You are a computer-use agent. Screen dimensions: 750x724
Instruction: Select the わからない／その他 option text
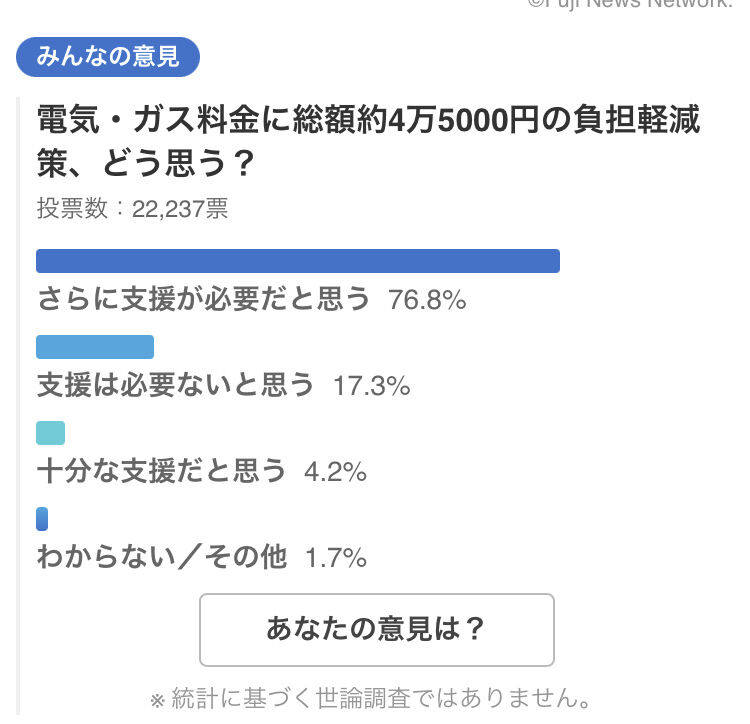click(162, 557)
